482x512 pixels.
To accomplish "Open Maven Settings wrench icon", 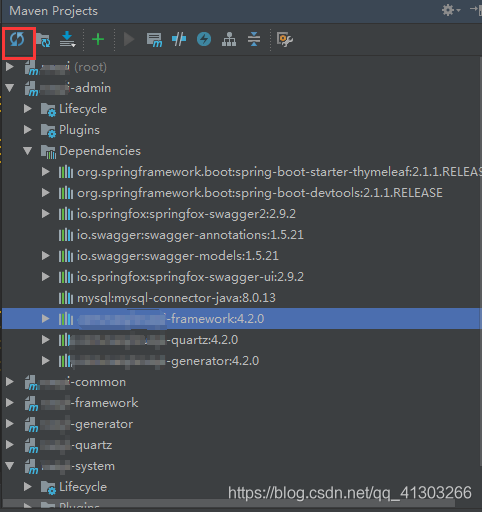I will point(285,40).
